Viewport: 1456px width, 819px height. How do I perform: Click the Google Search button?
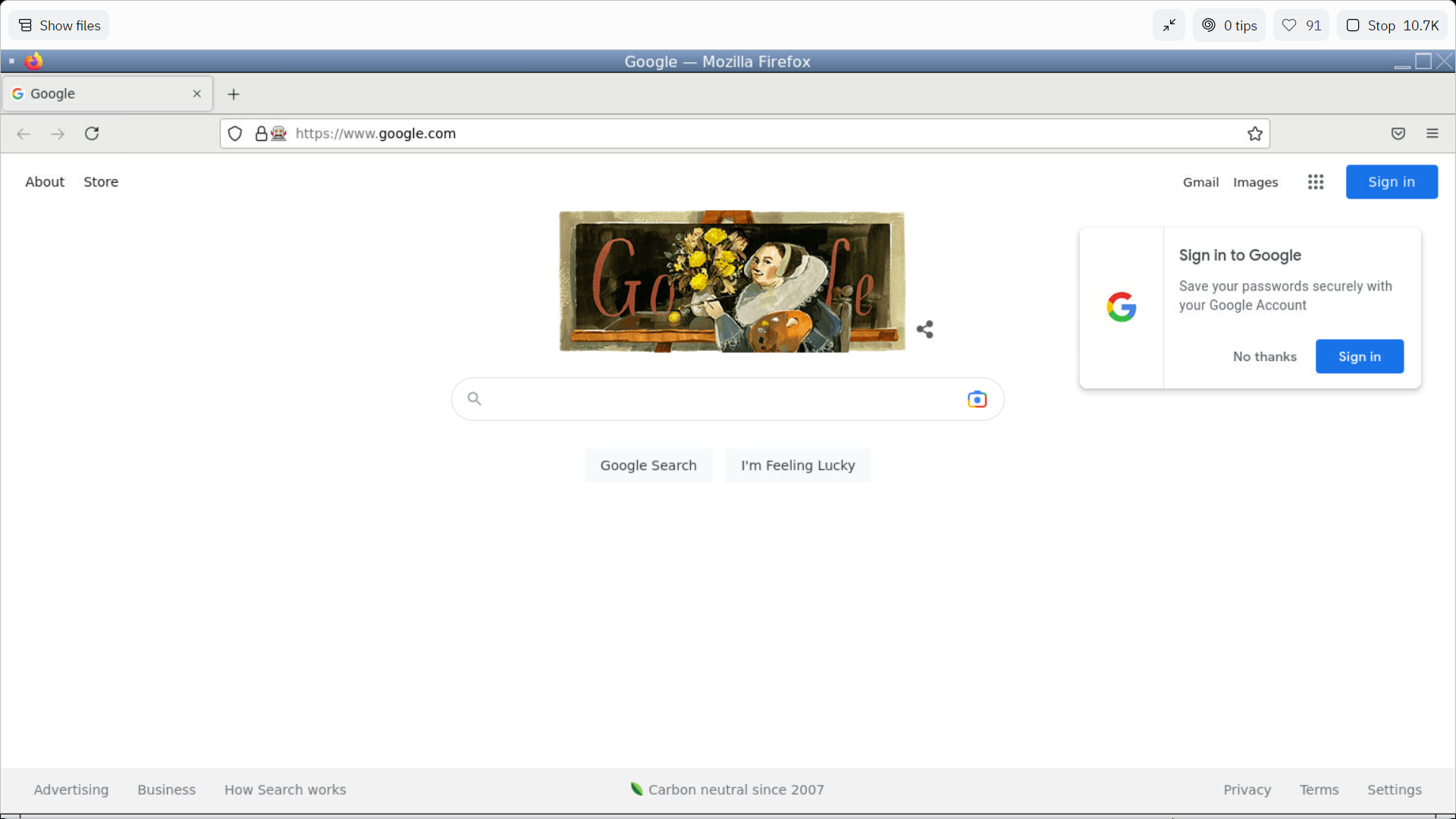[x=648, y=466]
